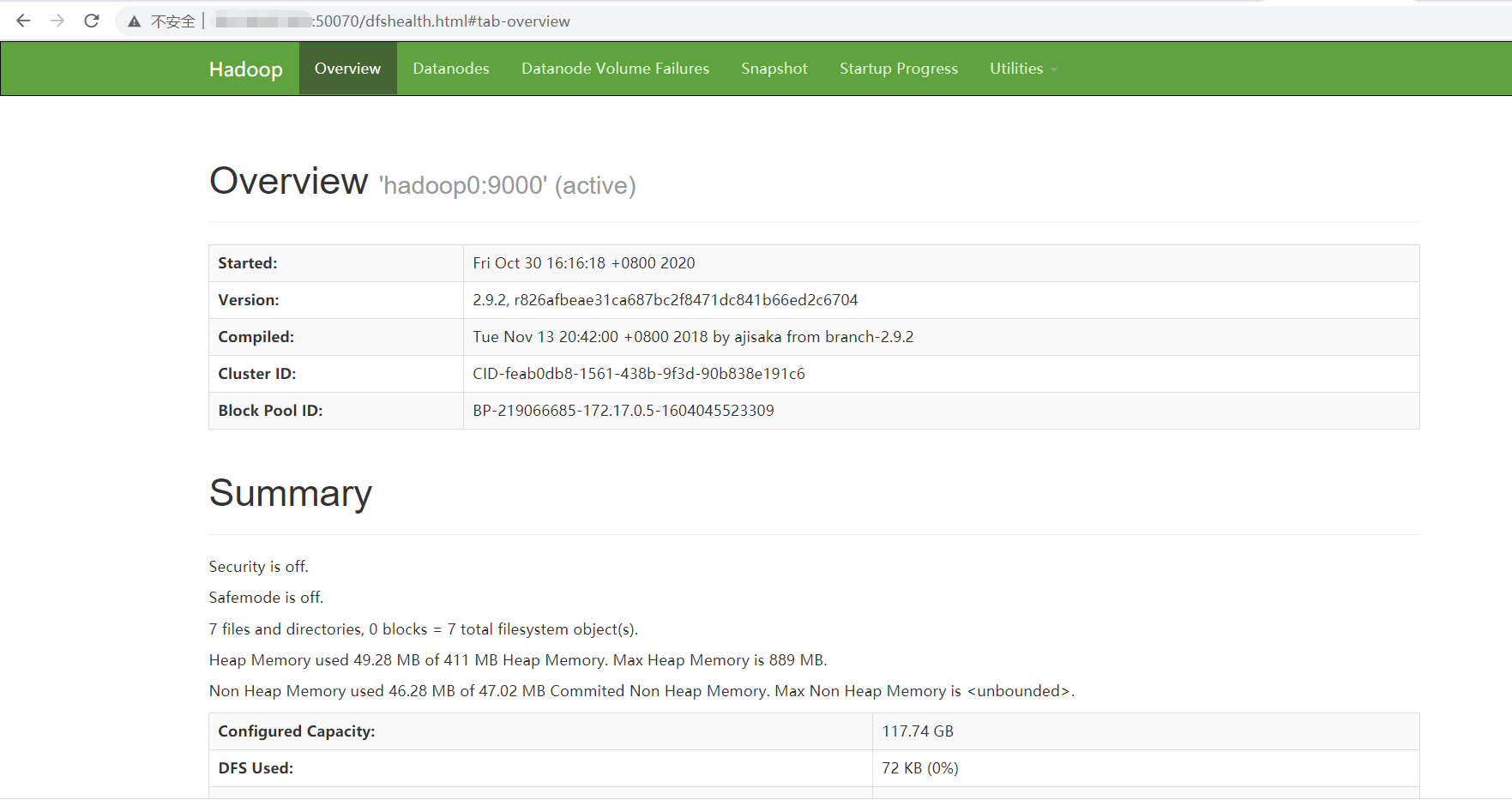Click the Overview heading text
The height and width of the screenshot is (800, 1512).
pos(289,181)
